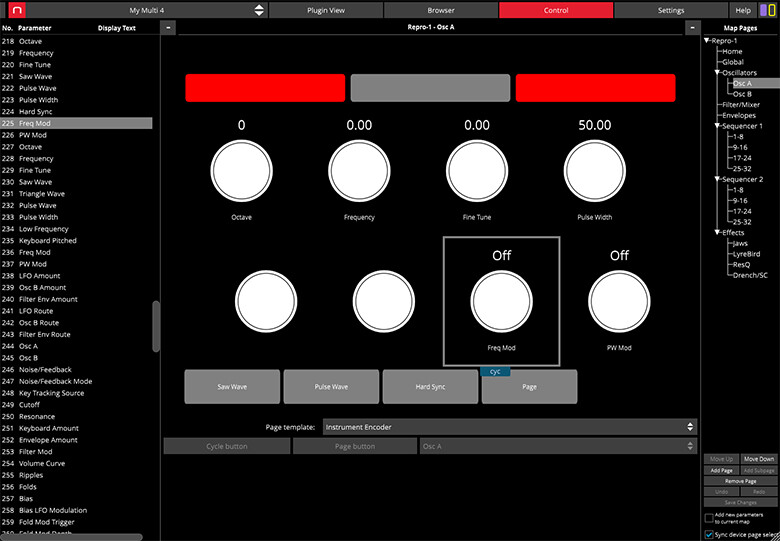Select parameter 231 Triangle Wave
This screenshot has width=780, height=541.
pos(77,193)
